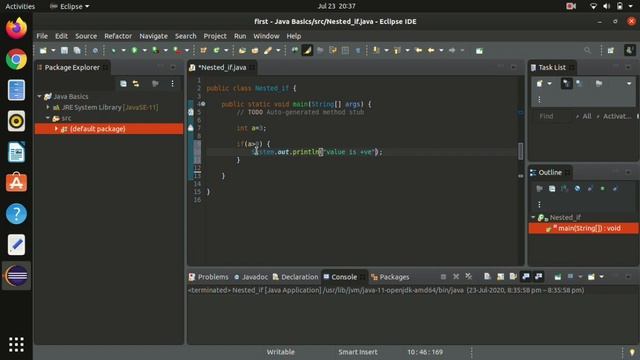Viewport: 640px width, 360px height.
Task: Click the Save All toolbar icon
Action: [77, 51]
